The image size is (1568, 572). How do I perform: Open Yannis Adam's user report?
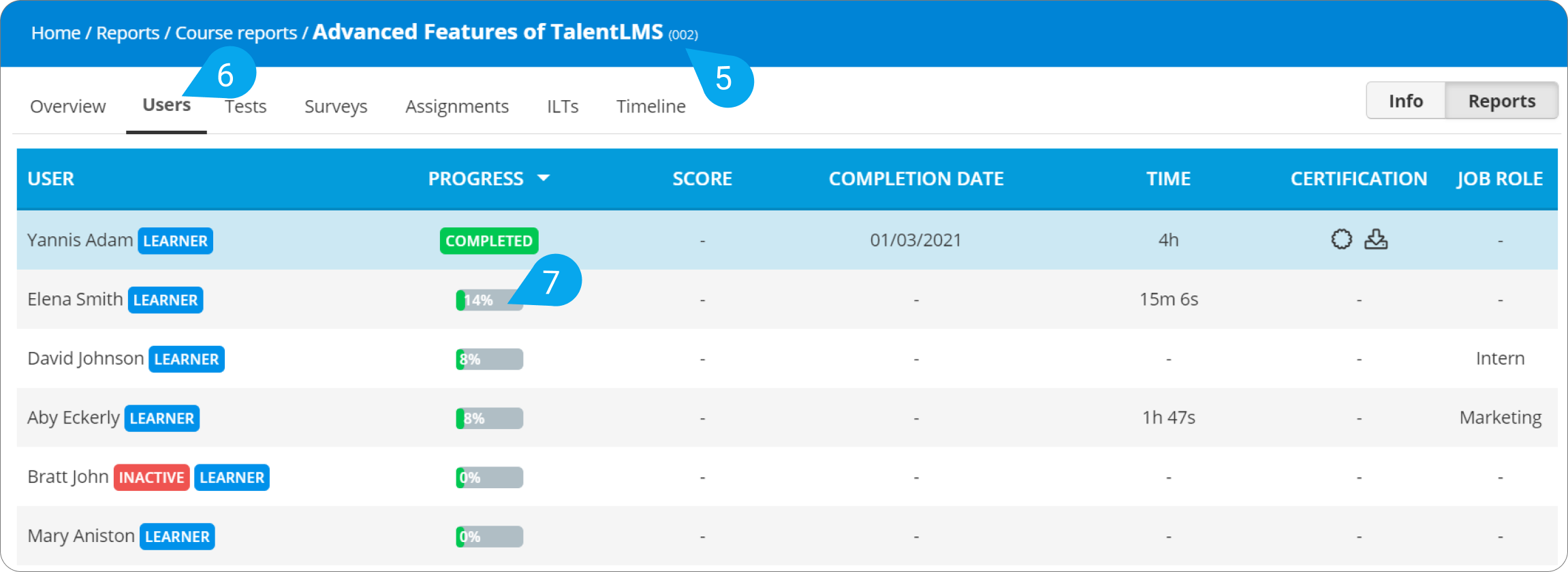(x=80, y=240)
